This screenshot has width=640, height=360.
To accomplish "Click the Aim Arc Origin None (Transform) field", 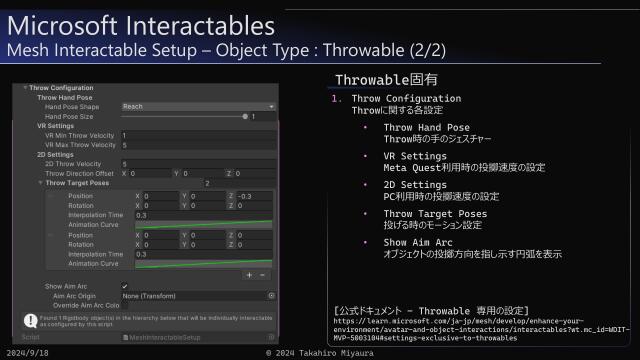I will 194,296.
